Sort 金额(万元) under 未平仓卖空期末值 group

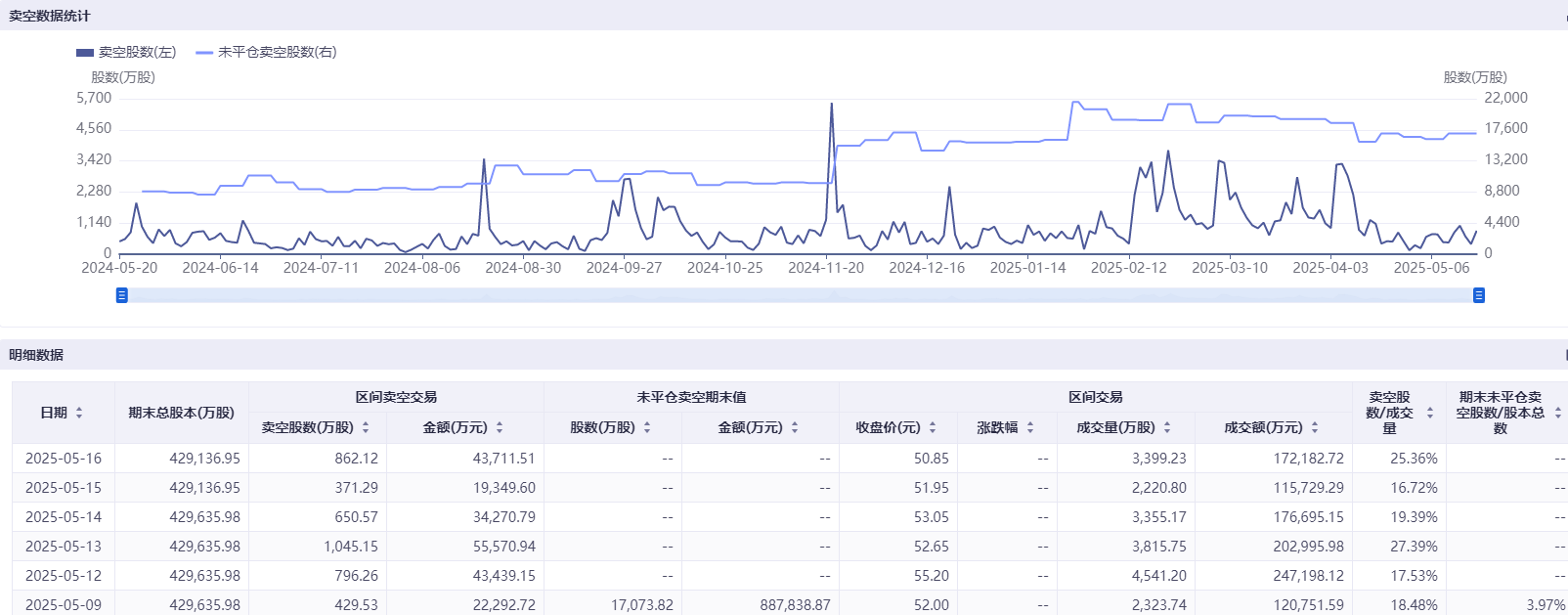[795, 427]
